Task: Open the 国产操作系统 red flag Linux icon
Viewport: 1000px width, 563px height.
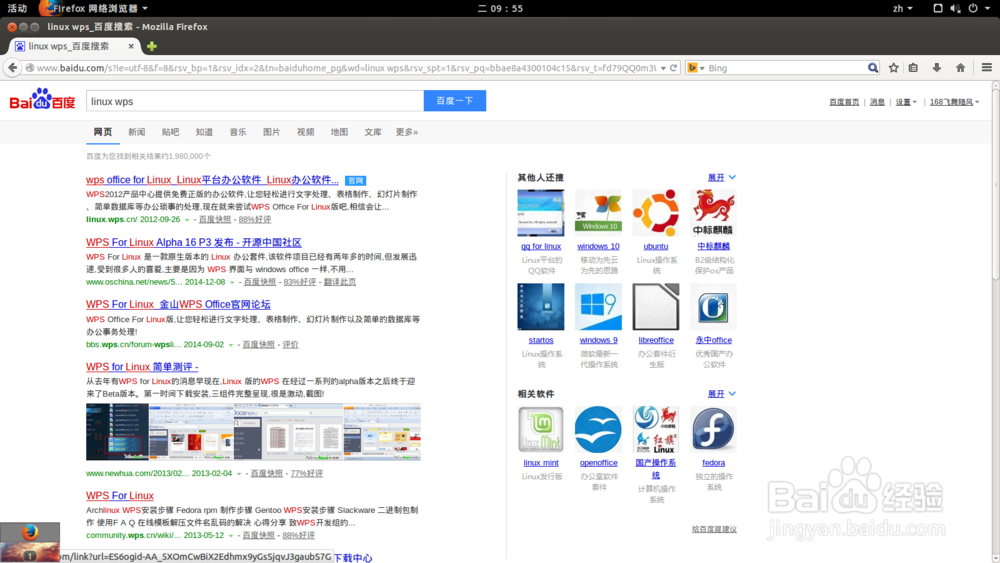Action: click(x=656, y=430)
